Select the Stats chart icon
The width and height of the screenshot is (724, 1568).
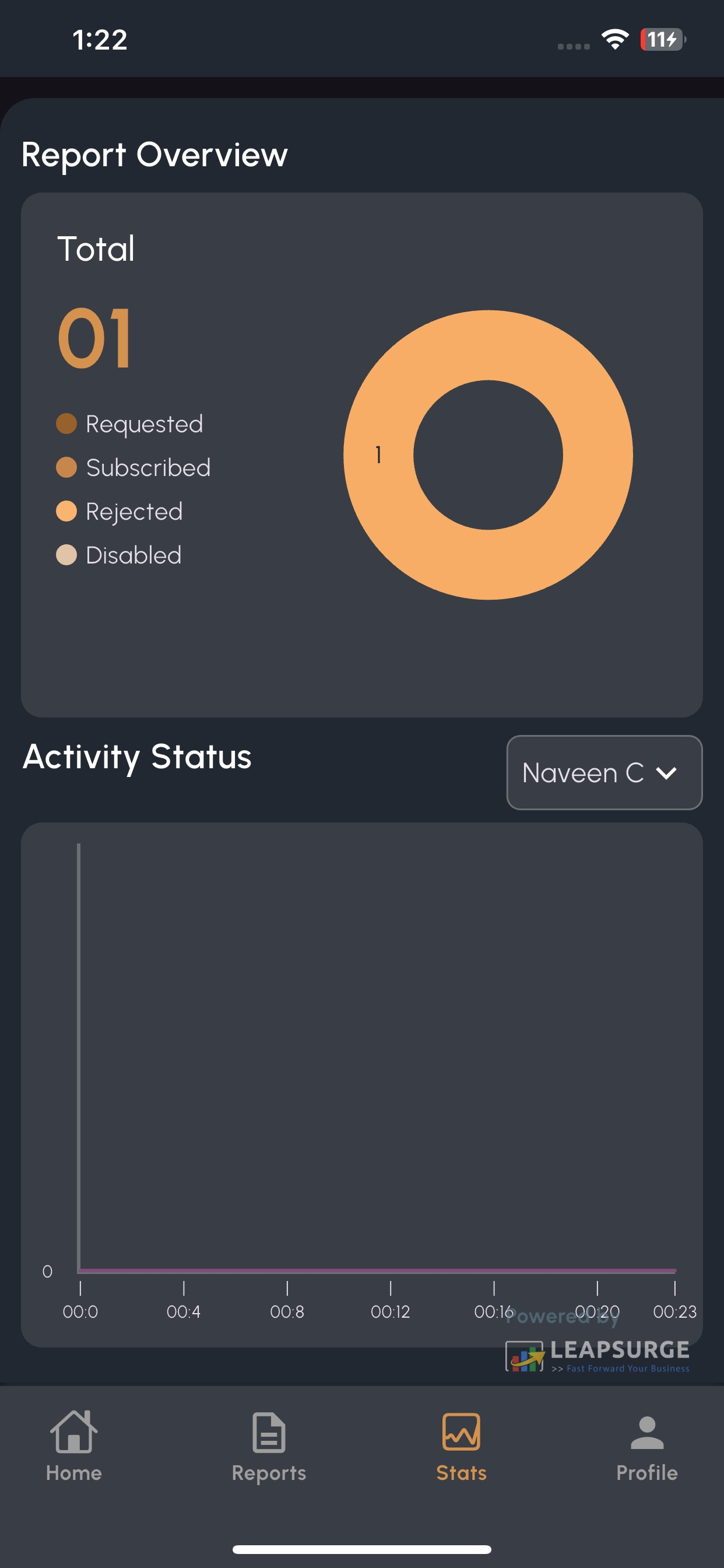point(461,1431)
